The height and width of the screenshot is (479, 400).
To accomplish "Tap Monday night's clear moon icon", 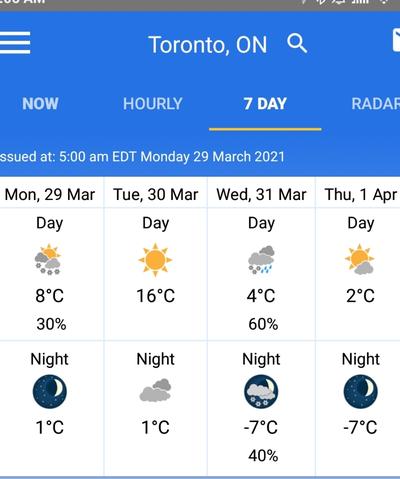I will coord(50,391).
